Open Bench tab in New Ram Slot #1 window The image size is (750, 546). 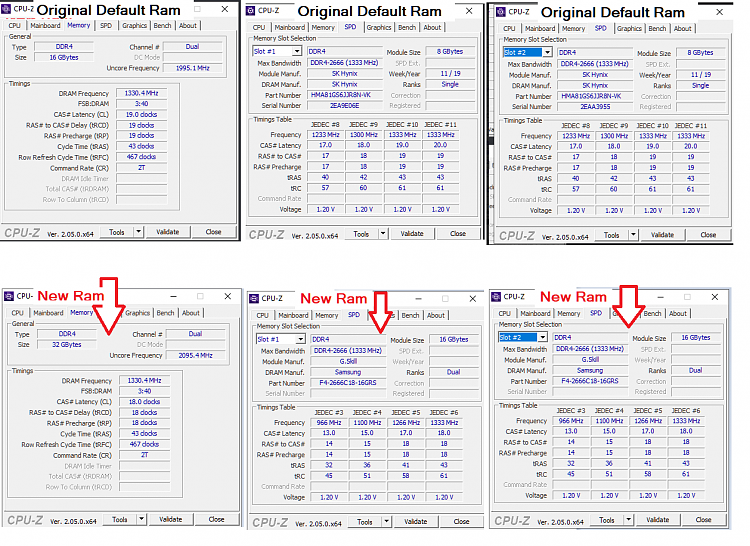(x=410, y=316)
